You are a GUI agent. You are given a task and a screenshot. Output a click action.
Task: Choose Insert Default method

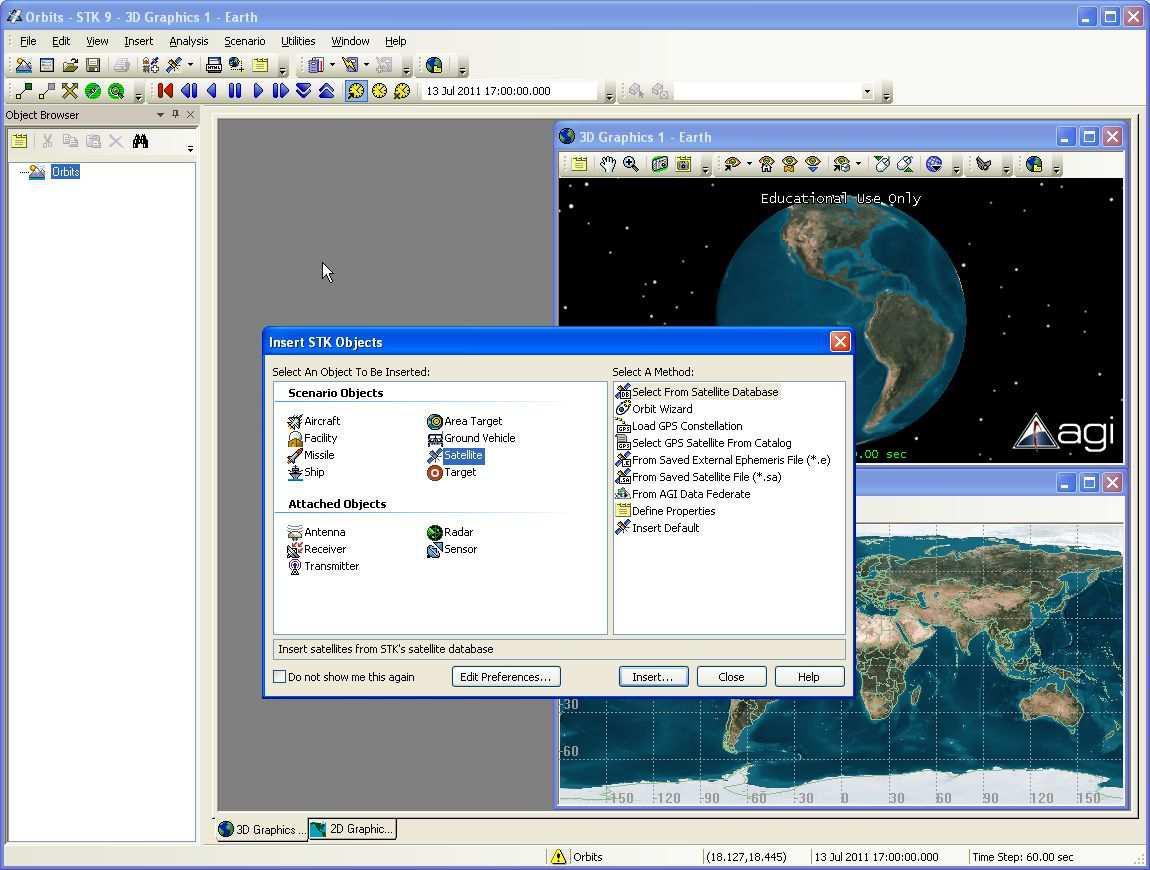(x=658, y=527)
